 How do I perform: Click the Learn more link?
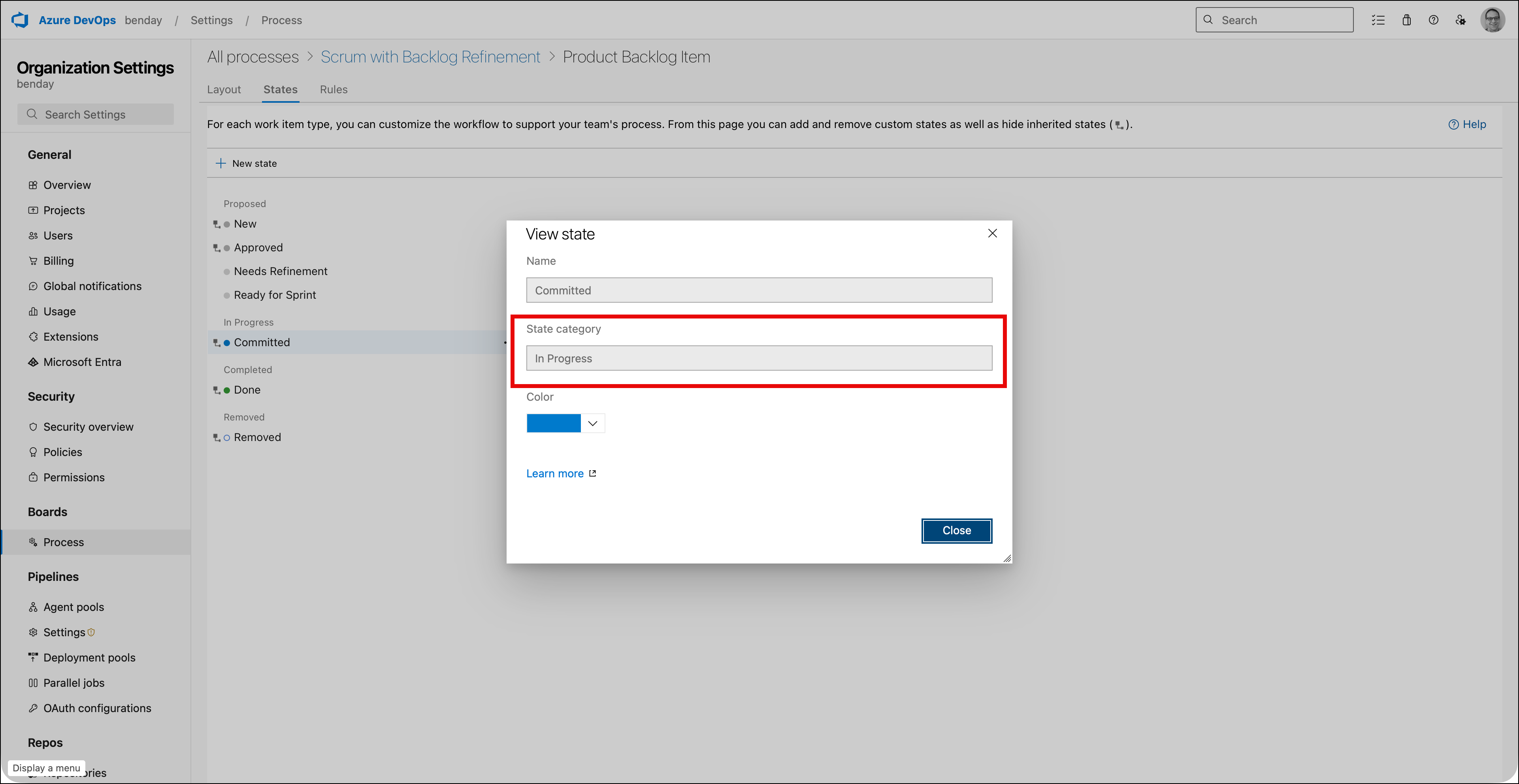[555, 473]
